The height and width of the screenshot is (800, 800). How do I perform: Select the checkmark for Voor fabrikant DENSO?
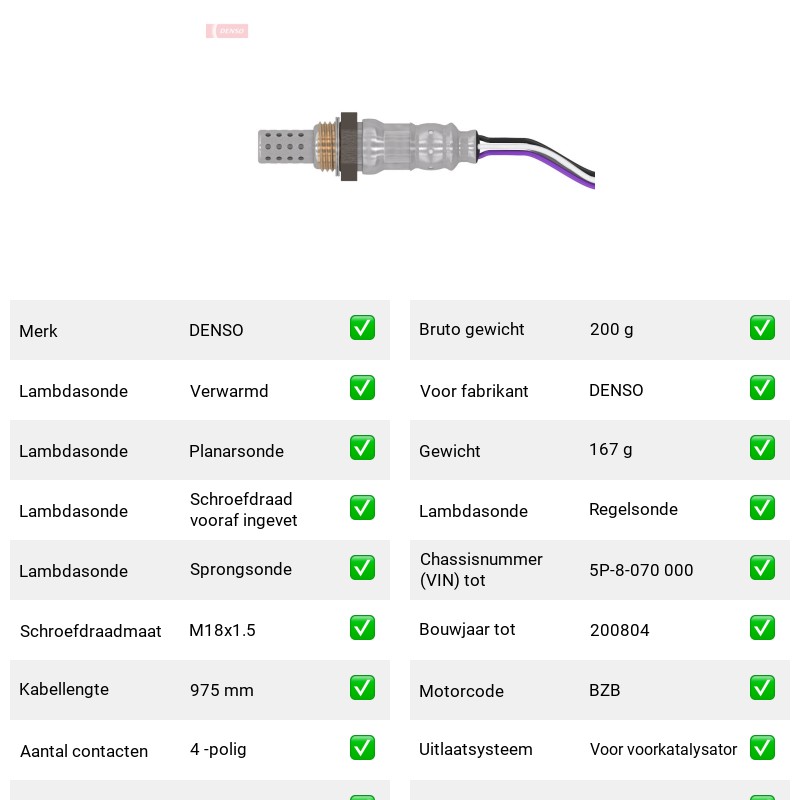(x=762, y=388)
